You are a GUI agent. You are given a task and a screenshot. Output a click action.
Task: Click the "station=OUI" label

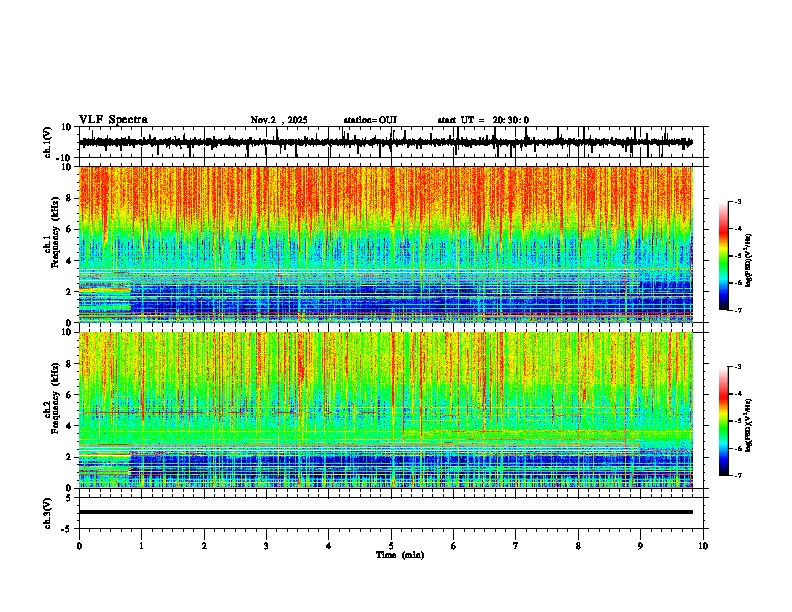pyautogui.click(x=370, y=120)
